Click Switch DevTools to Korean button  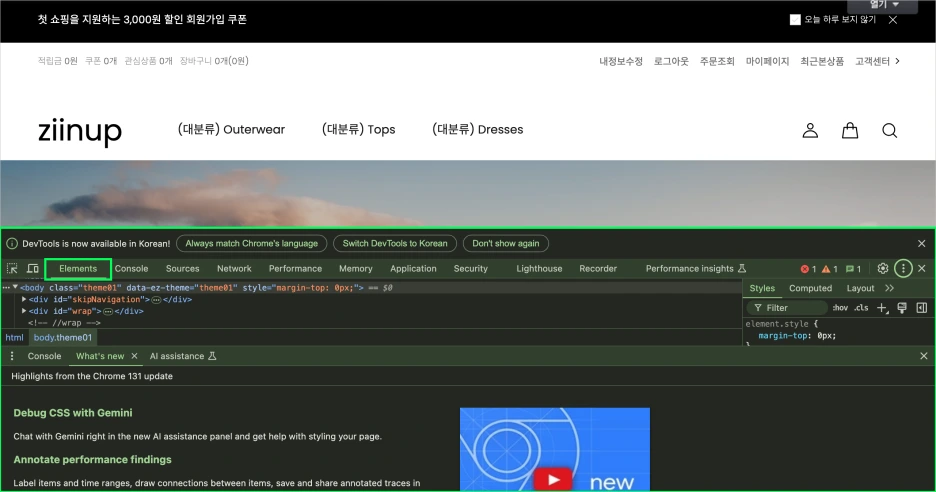tap(395, 244)
